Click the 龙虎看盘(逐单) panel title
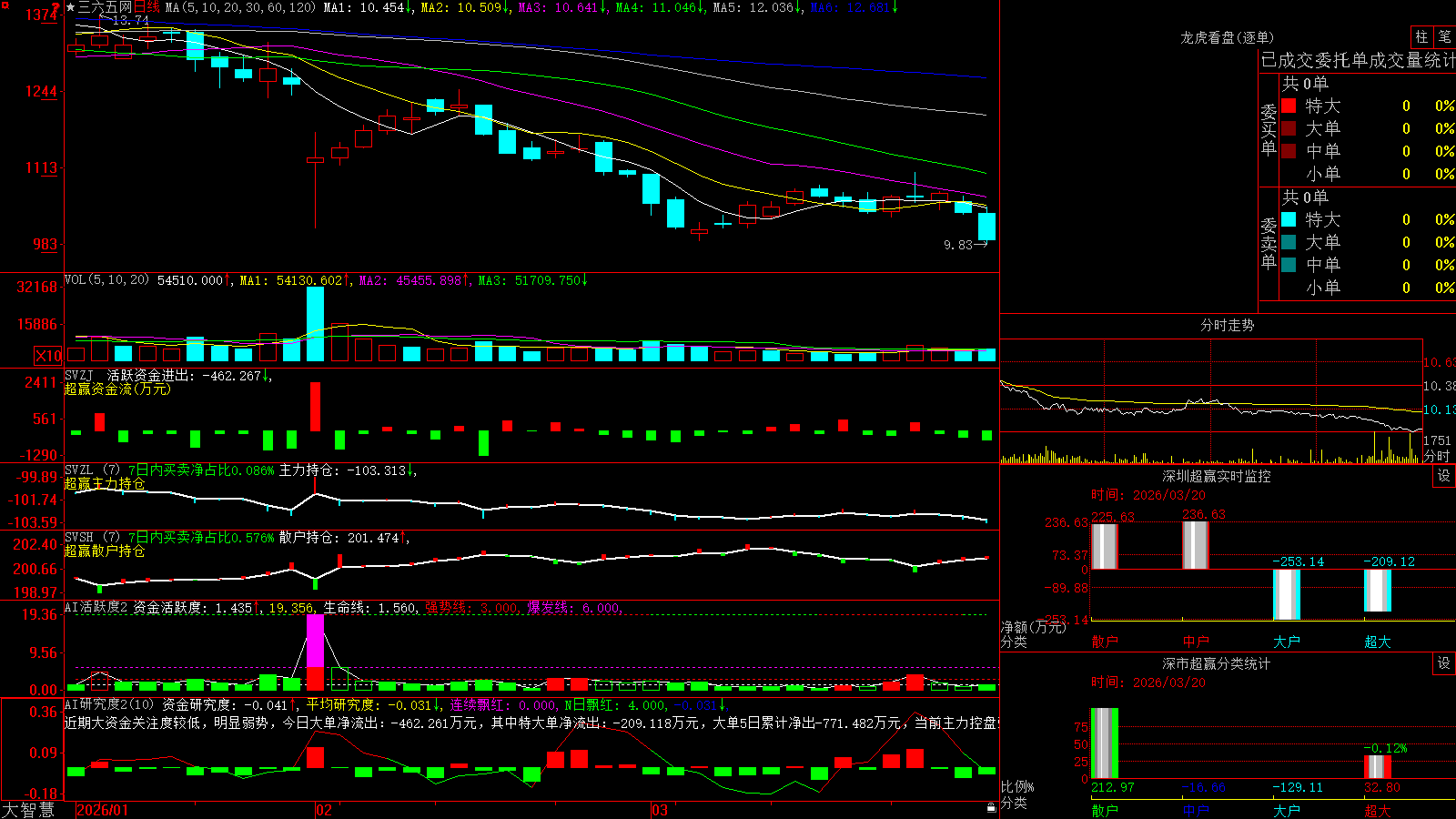This screenshot has width=1456, height=819. [x=1227, y=37]
